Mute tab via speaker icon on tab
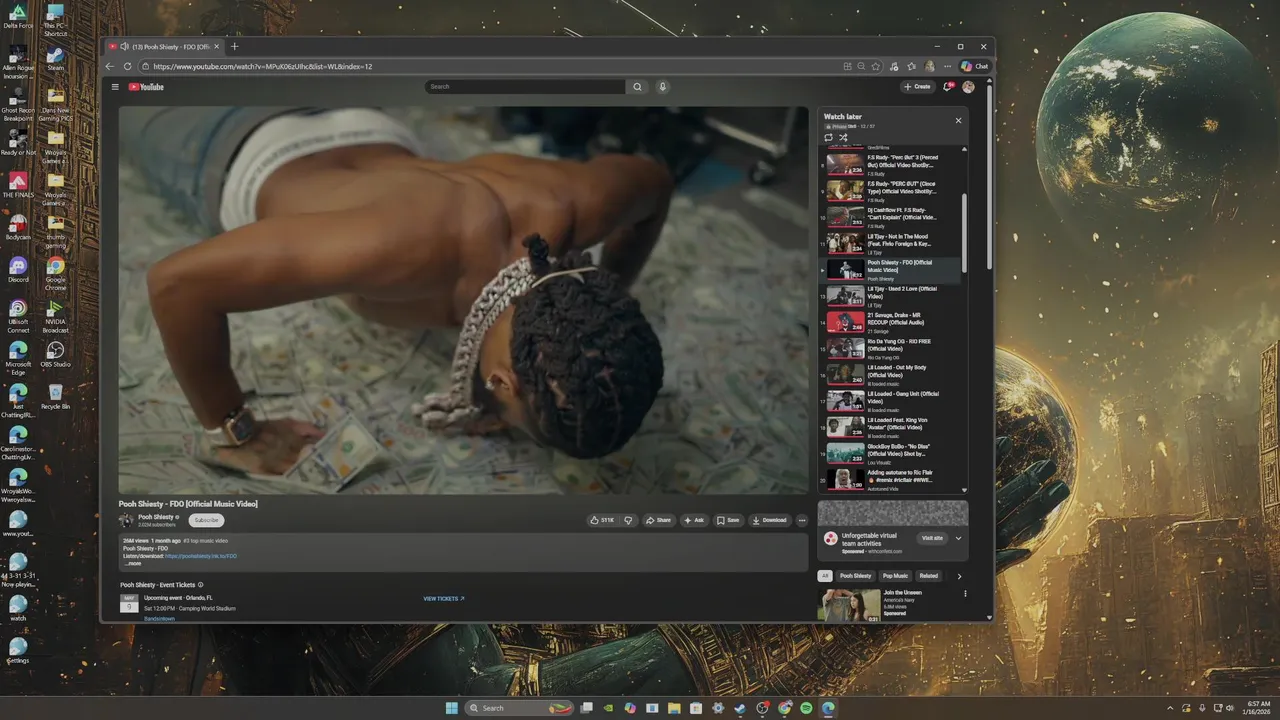The image size is (1280, 720). 123,47
